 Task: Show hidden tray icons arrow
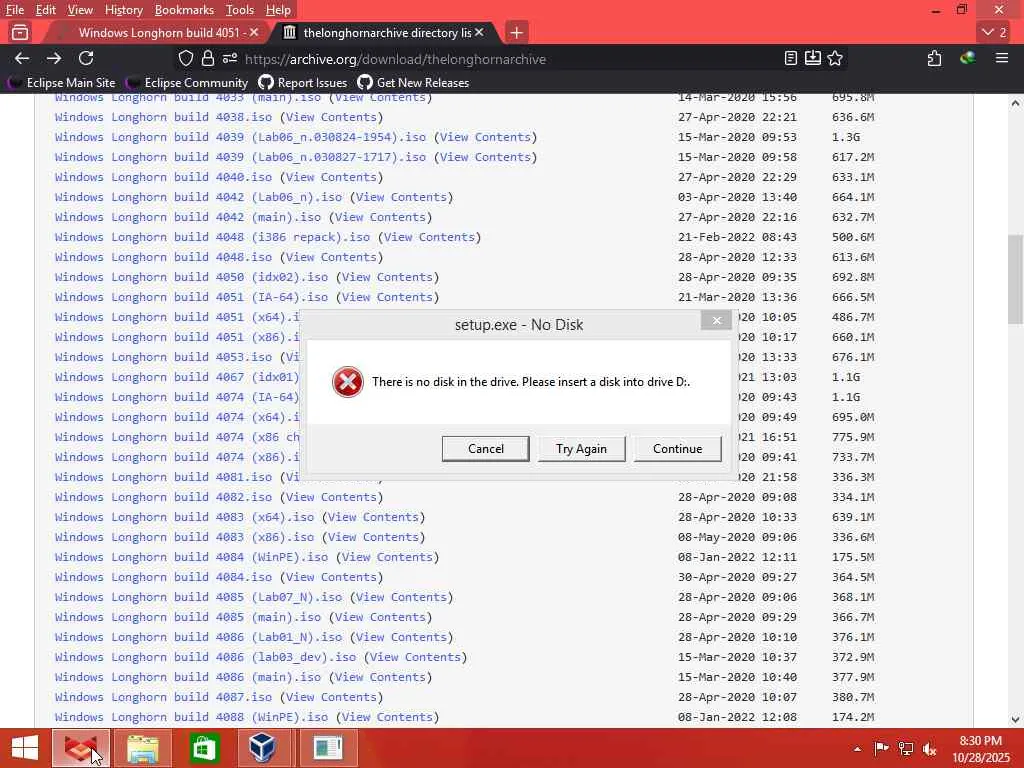pos(857,748)
